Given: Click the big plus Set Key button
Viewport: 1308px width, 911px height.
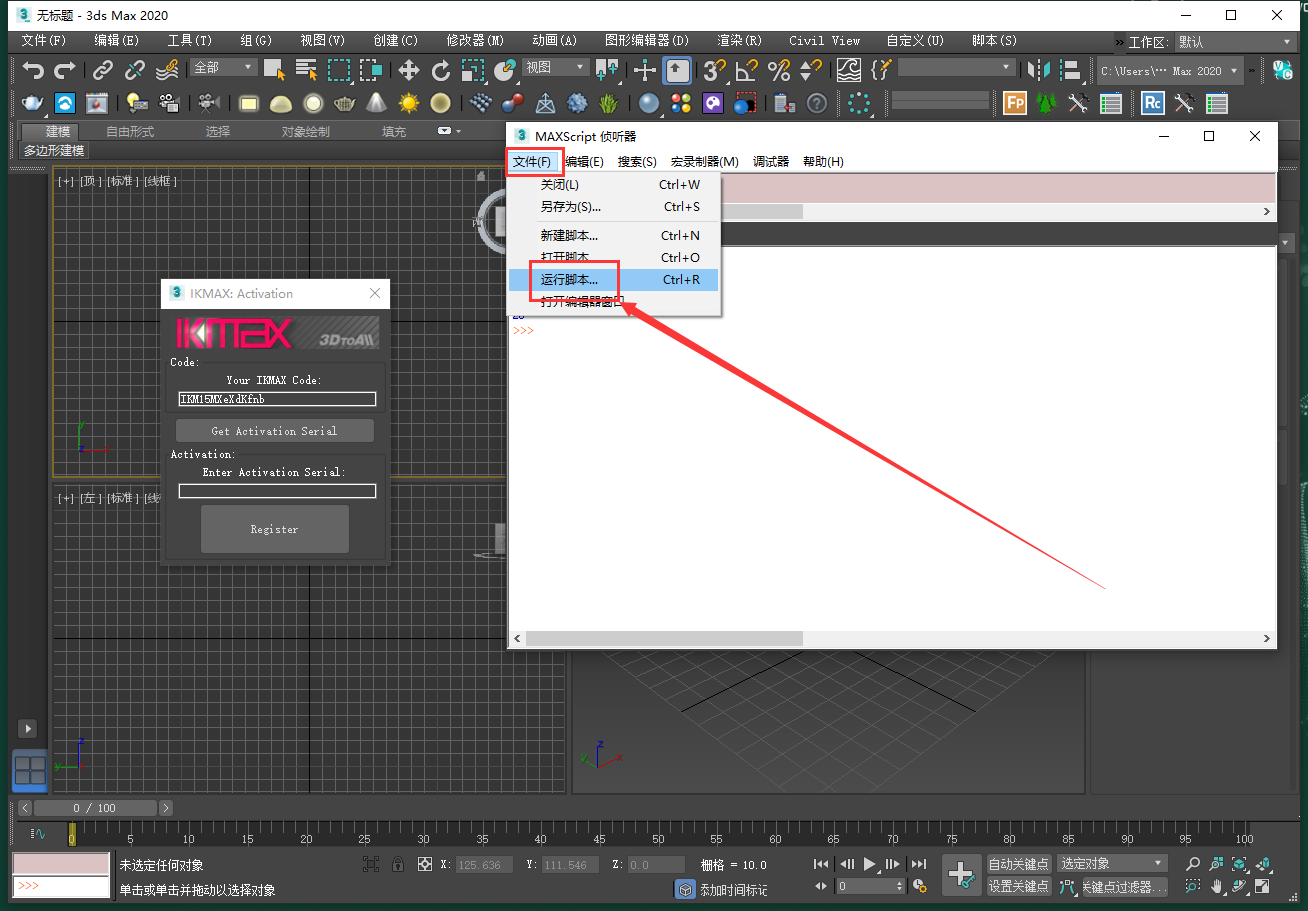Looking at the screenshot, I should [x=961, y=875].
